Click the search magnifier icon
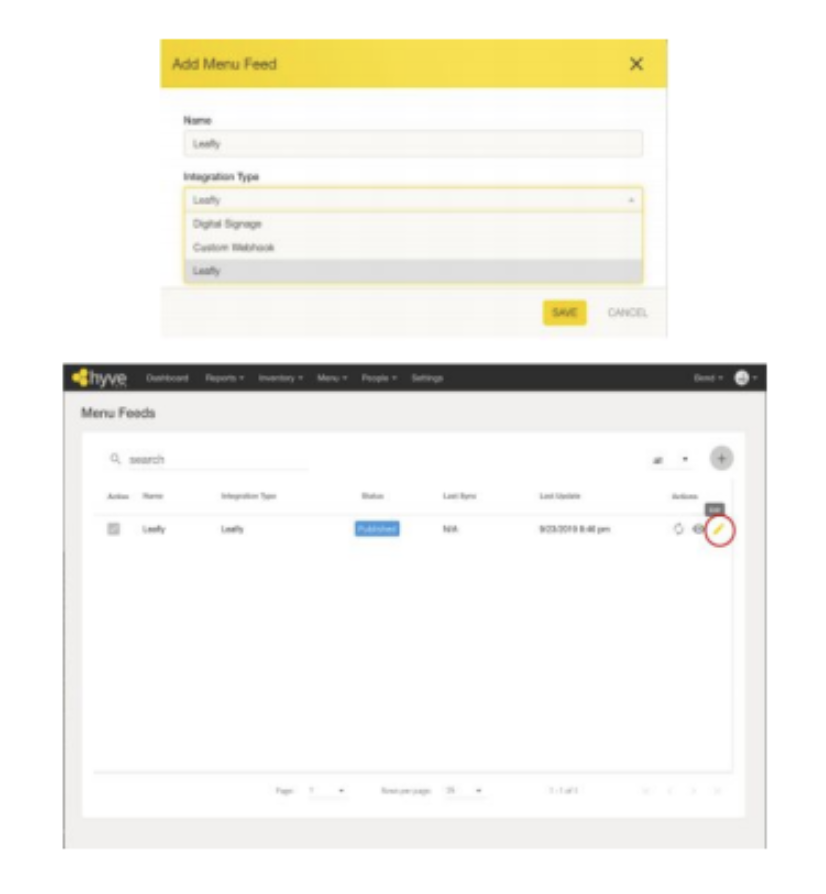 pos(116,459)
